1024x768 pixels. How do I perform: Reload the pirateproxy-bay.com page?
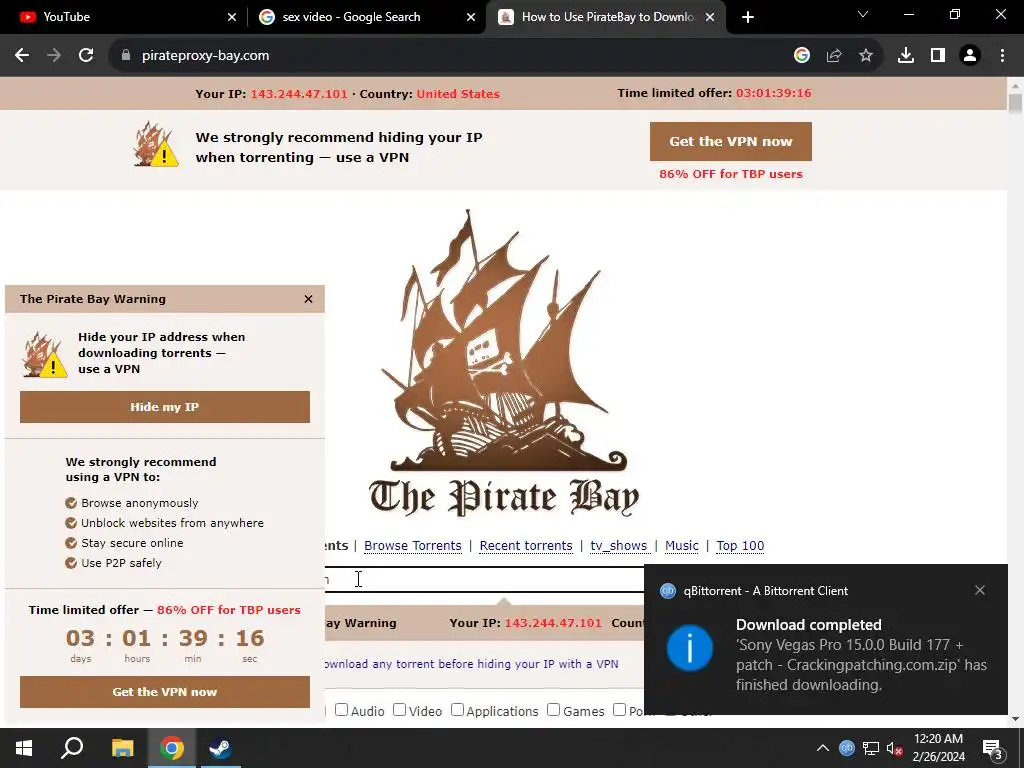pos(86,56)
